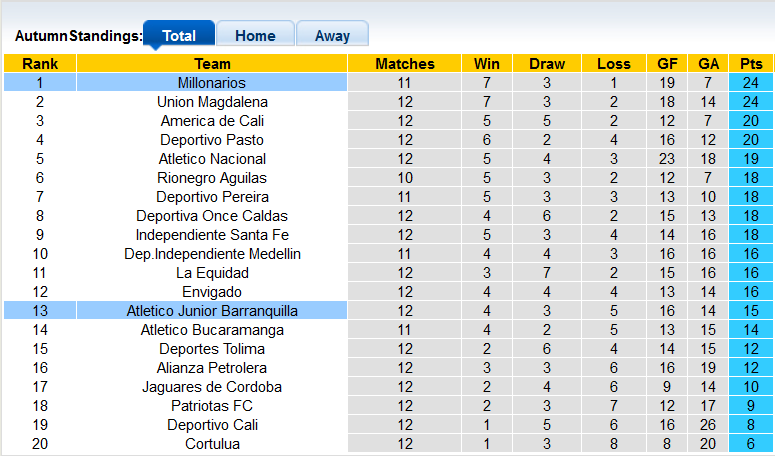
Task: Click the Cortulua team name
Action: pyautogui.click(x=212, y=444)
